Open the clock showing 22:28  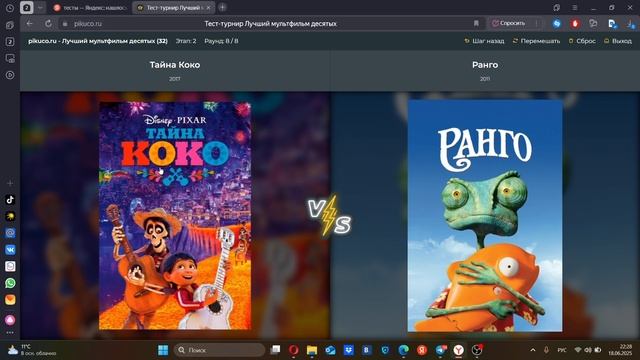coord(620,350)
